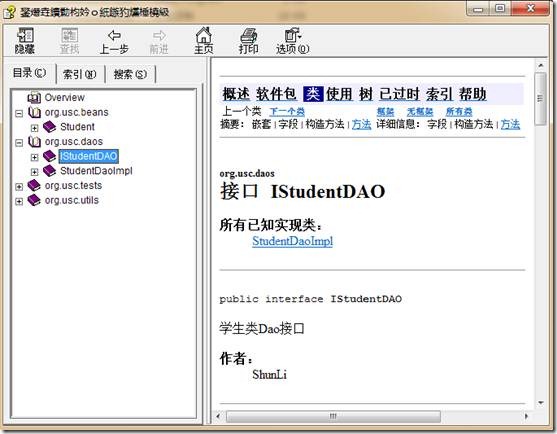
Task: Click the purple book icon beside Student
Action: click(49, 126)
